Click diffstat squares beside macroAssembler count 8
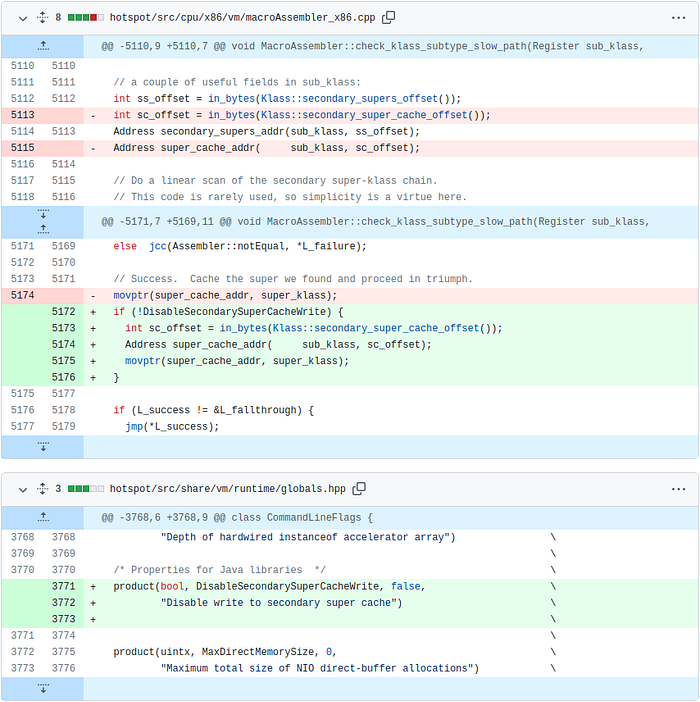 85,17
